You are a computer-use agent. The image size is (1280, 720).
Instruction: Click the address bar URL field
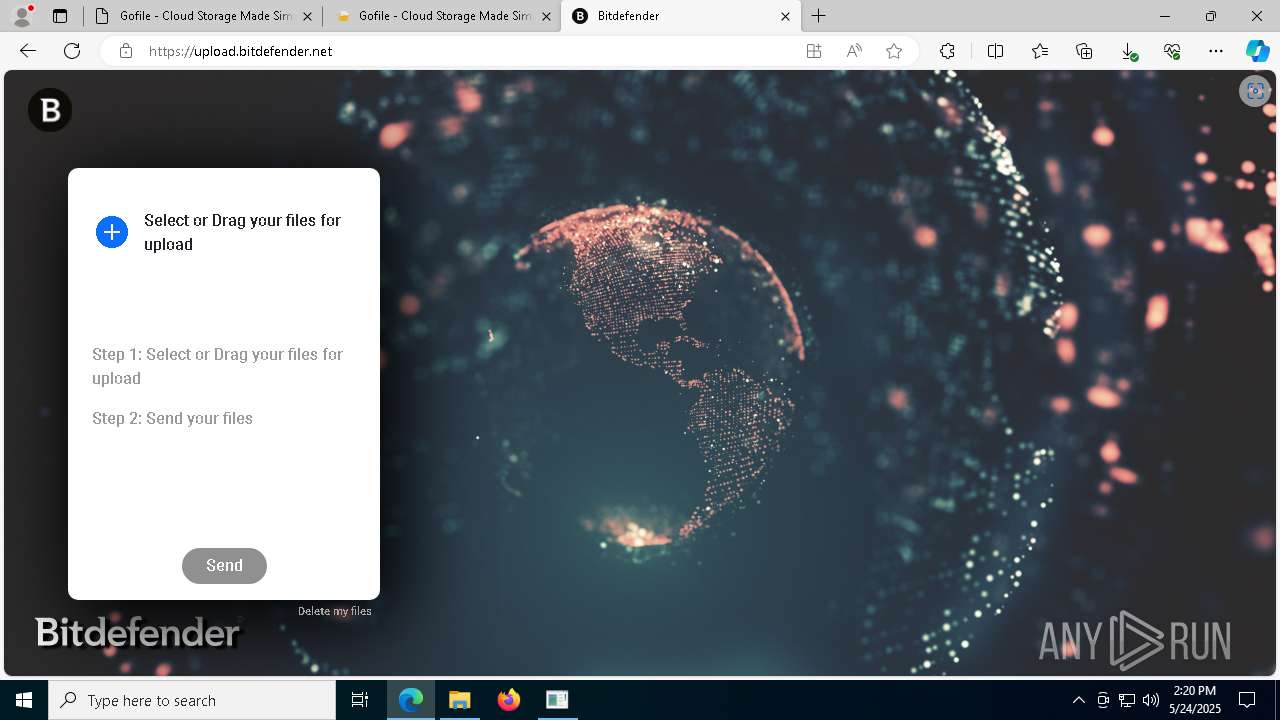tap(470, 51)
